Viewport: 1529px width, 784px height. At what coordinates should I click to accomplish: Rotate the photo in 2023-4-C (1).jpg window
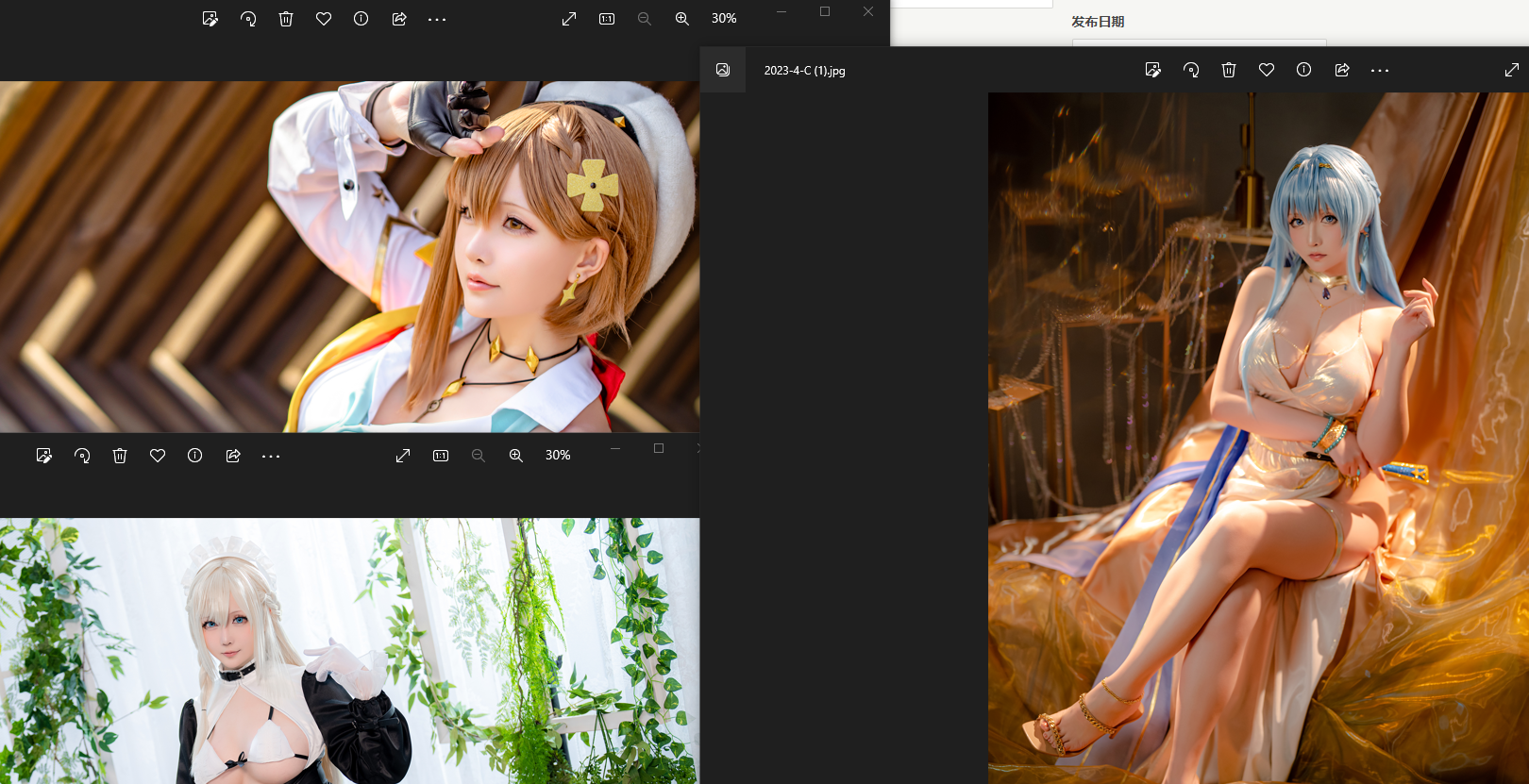tap(1191, 70)
